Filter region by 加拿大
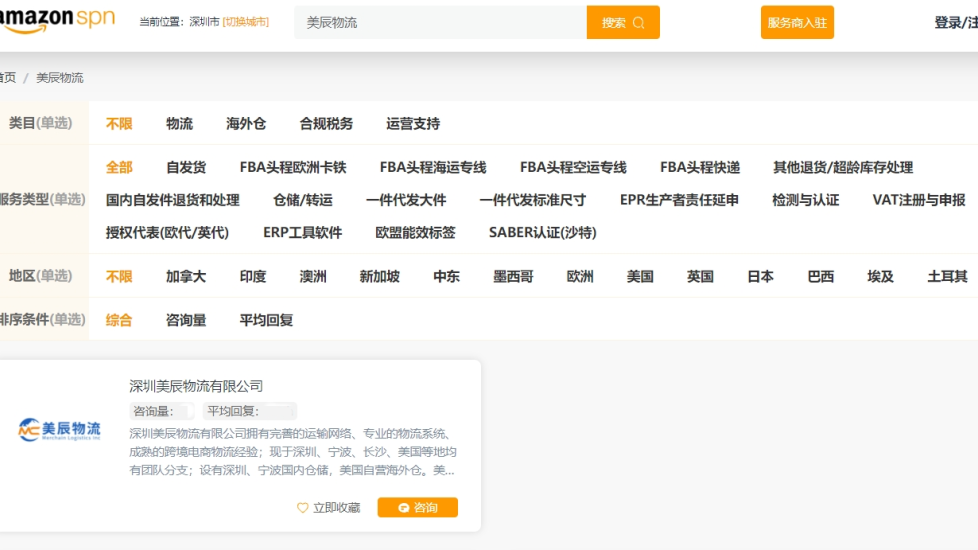The width and height of the screenshot is (978, 550). (x=186, y=276)
